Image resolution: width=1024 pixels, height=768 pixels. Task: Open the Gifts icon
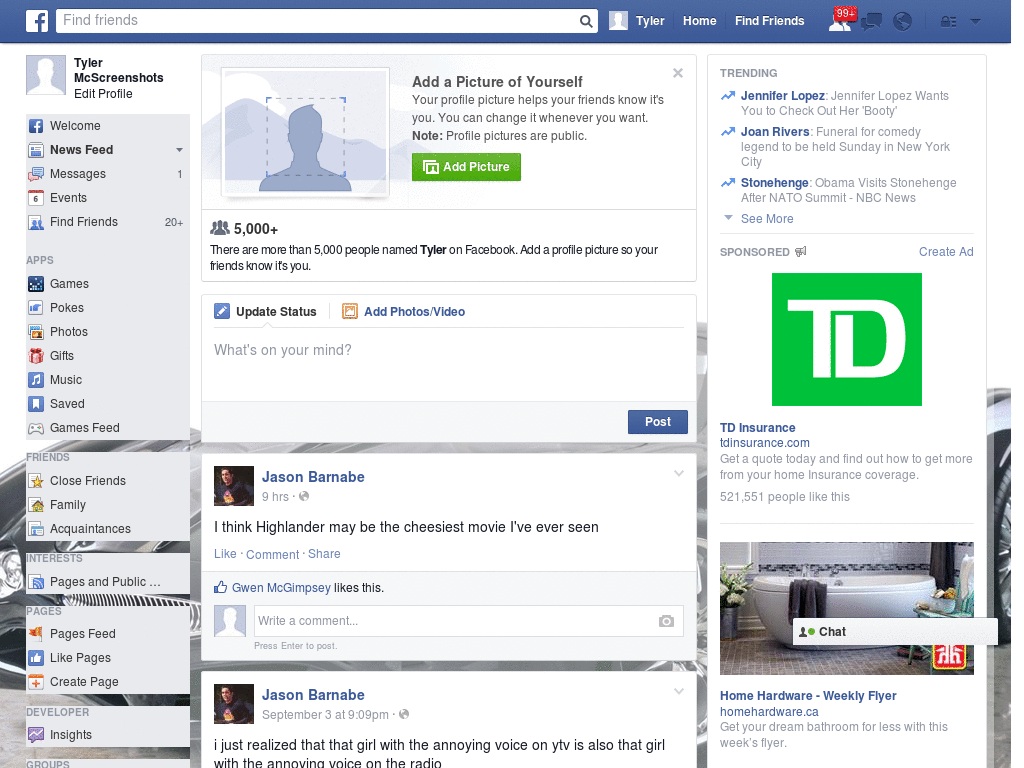coord(36,356)
